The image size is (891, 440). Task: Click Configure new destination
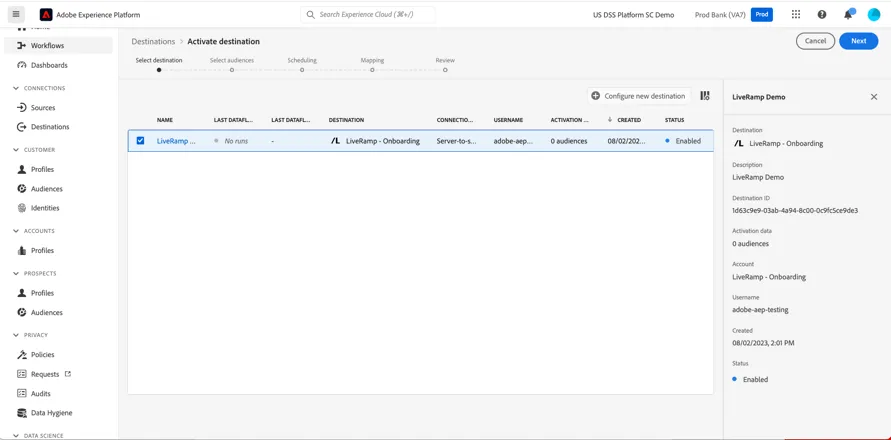point(639,96)
